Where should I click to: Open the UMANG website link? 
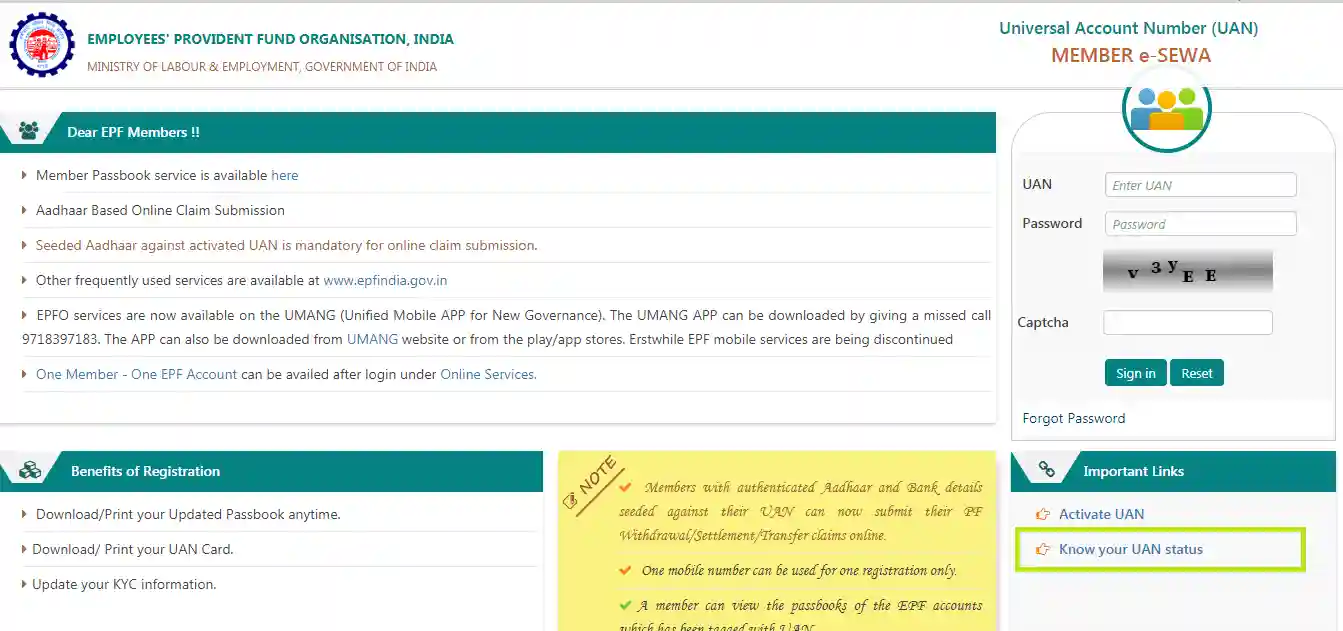tap(372, 339)
